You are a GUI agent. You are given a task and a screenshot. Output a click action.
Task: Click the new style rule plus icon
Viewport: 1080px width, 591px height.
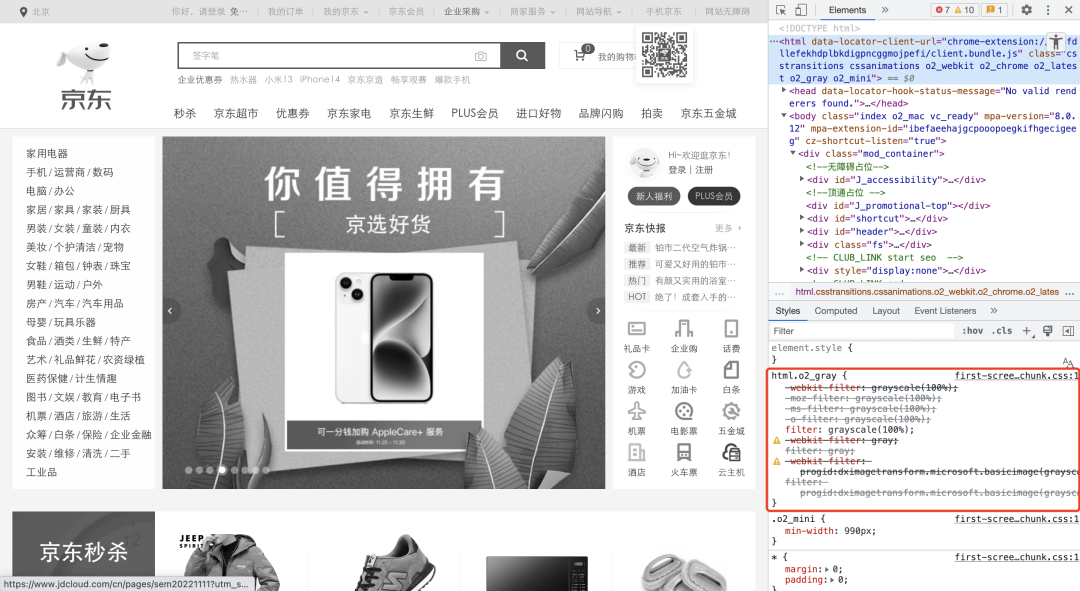pos(1026,331)
